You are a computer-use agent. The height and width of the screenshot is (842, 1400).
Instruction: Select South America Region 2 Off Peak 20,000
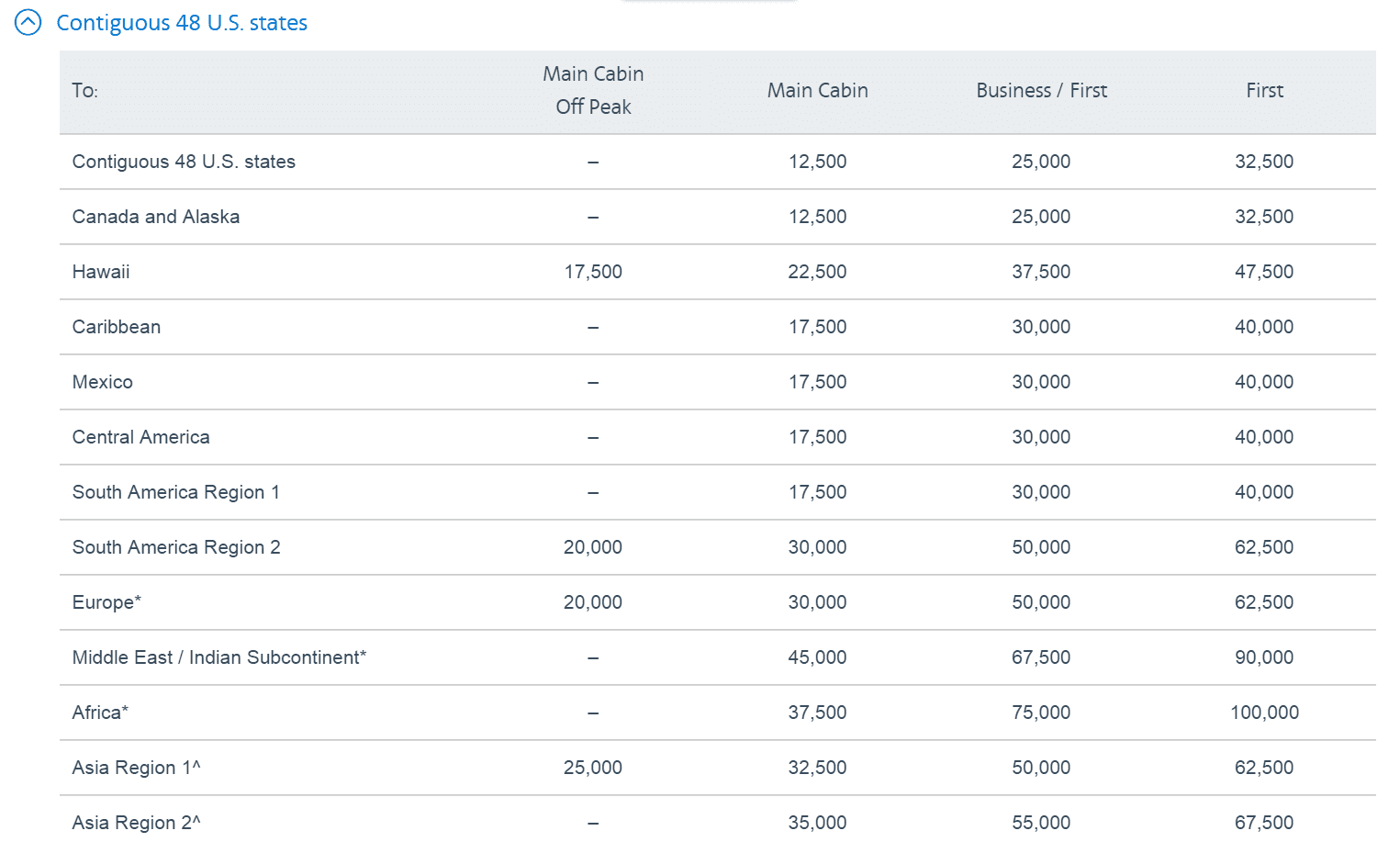coord(593,547)
